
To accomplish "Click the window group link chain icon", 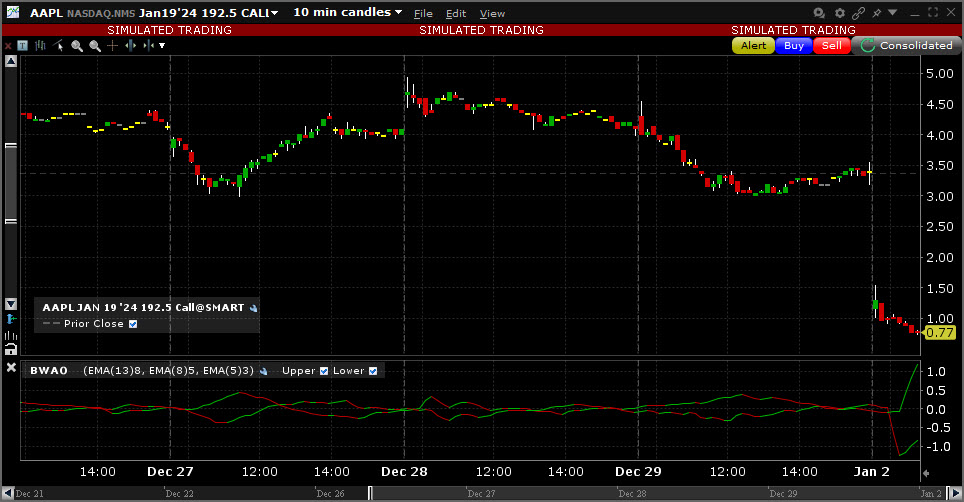I will coord(859,13).
